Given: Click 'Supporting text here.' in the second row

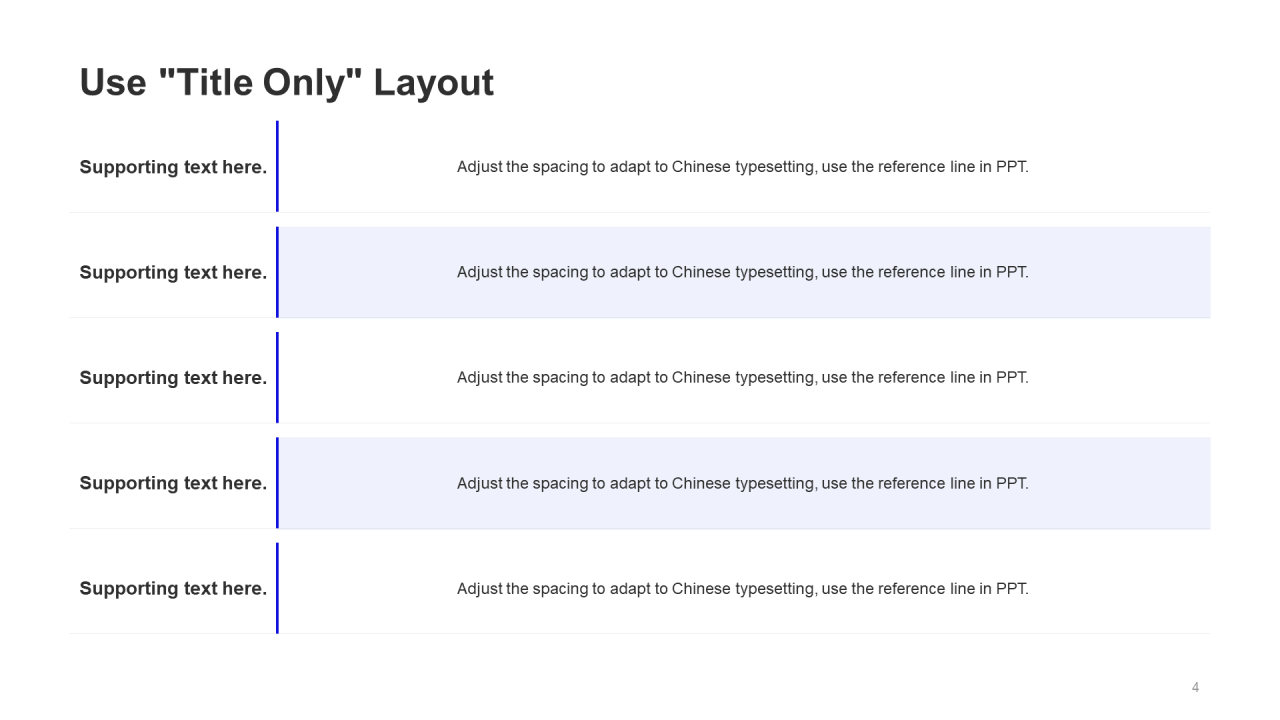Looking at the screenshot, I should point(173,272).
